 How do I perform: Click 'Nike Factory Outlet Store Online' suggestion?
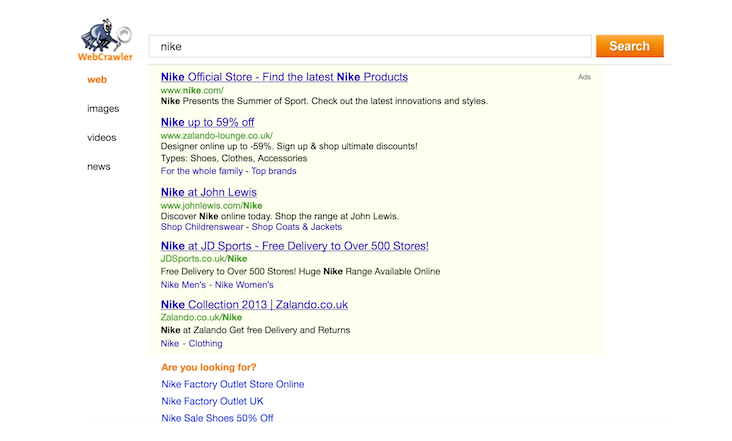[233, 385]
